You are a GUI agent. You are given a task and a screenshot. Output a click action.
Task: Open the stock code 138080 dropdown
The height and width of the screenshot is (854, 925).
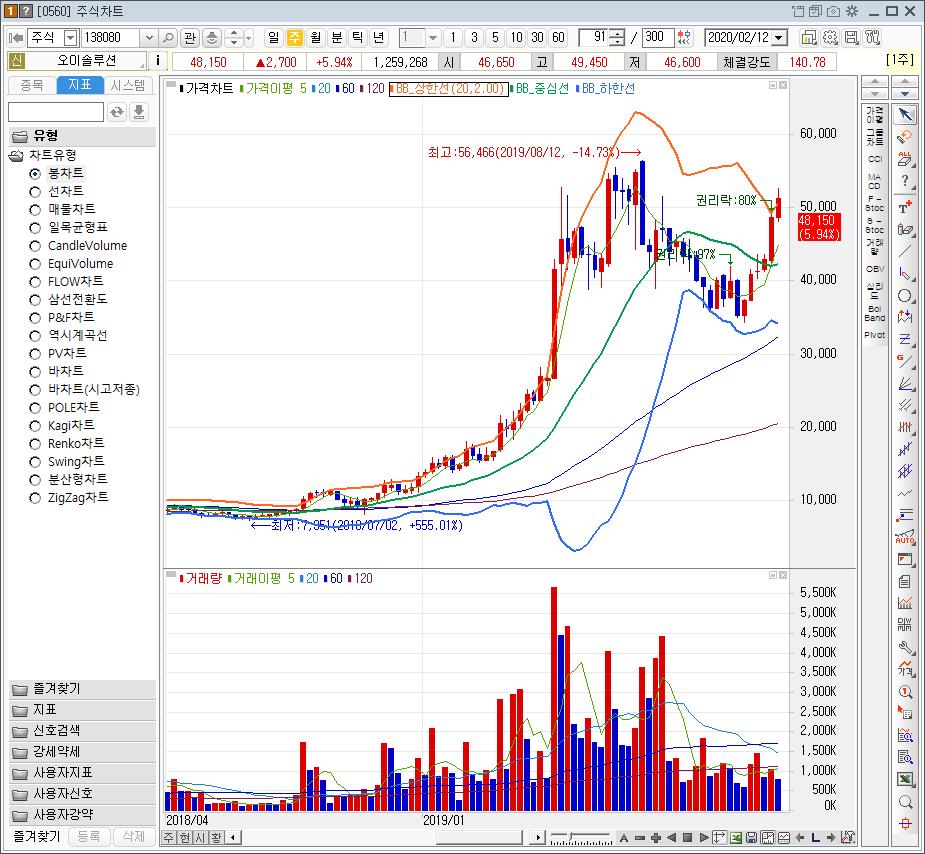tap(149, 38)
